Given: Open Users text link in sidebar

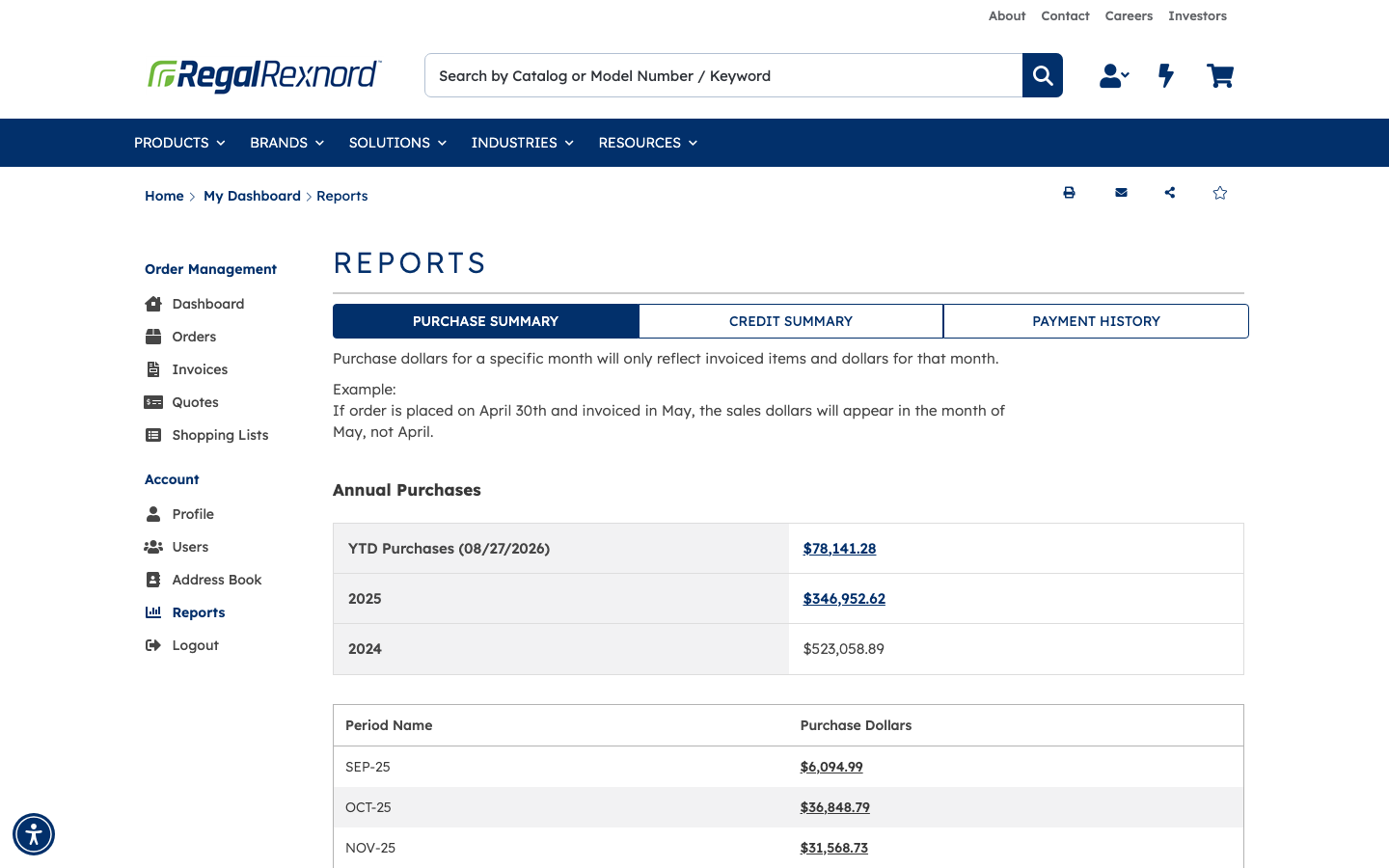Looking at the screenshot, I should click(190, 547).
